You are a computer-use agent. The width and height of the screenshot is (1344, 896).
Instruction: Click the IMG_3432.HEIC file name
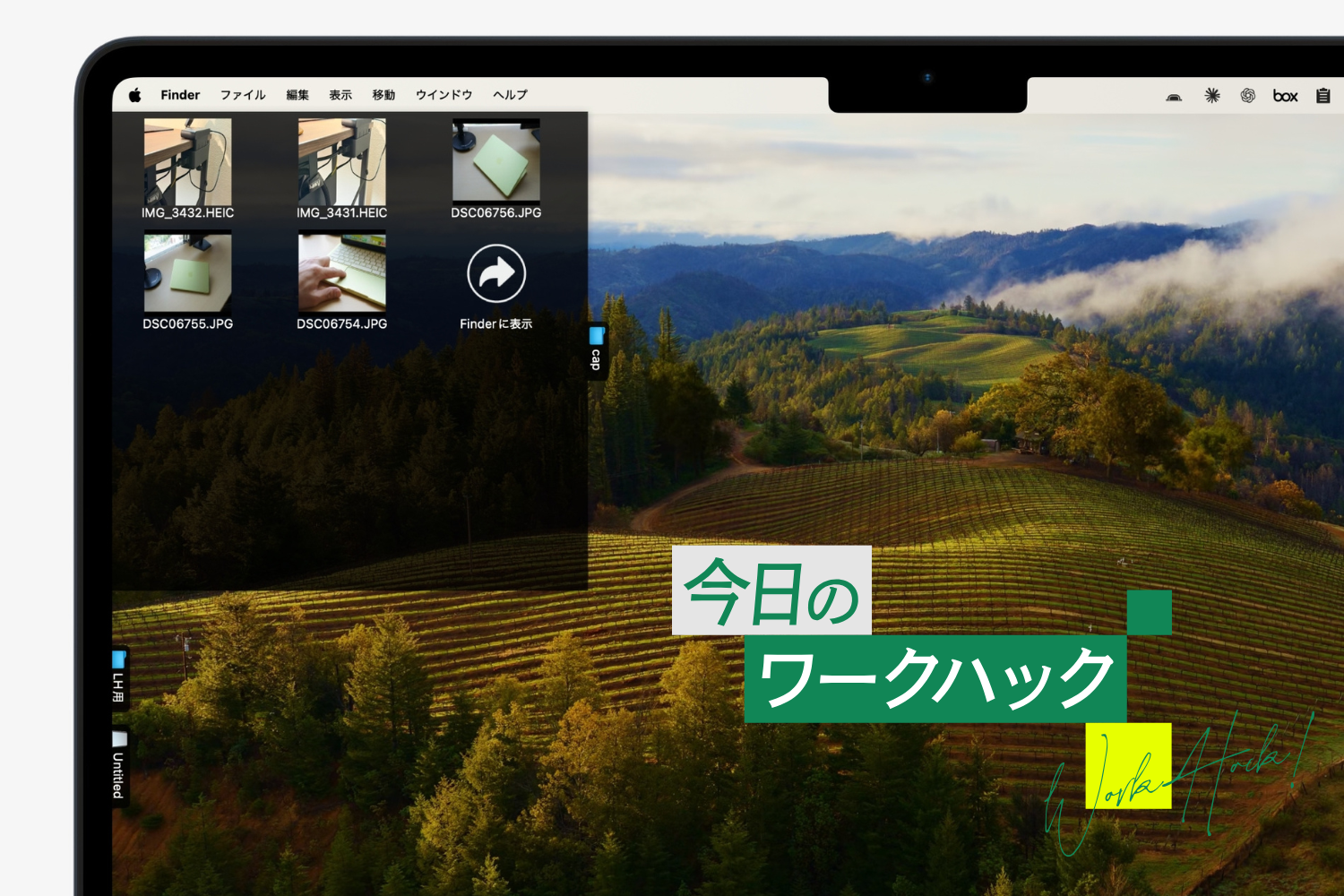click(x=188, y=213)
